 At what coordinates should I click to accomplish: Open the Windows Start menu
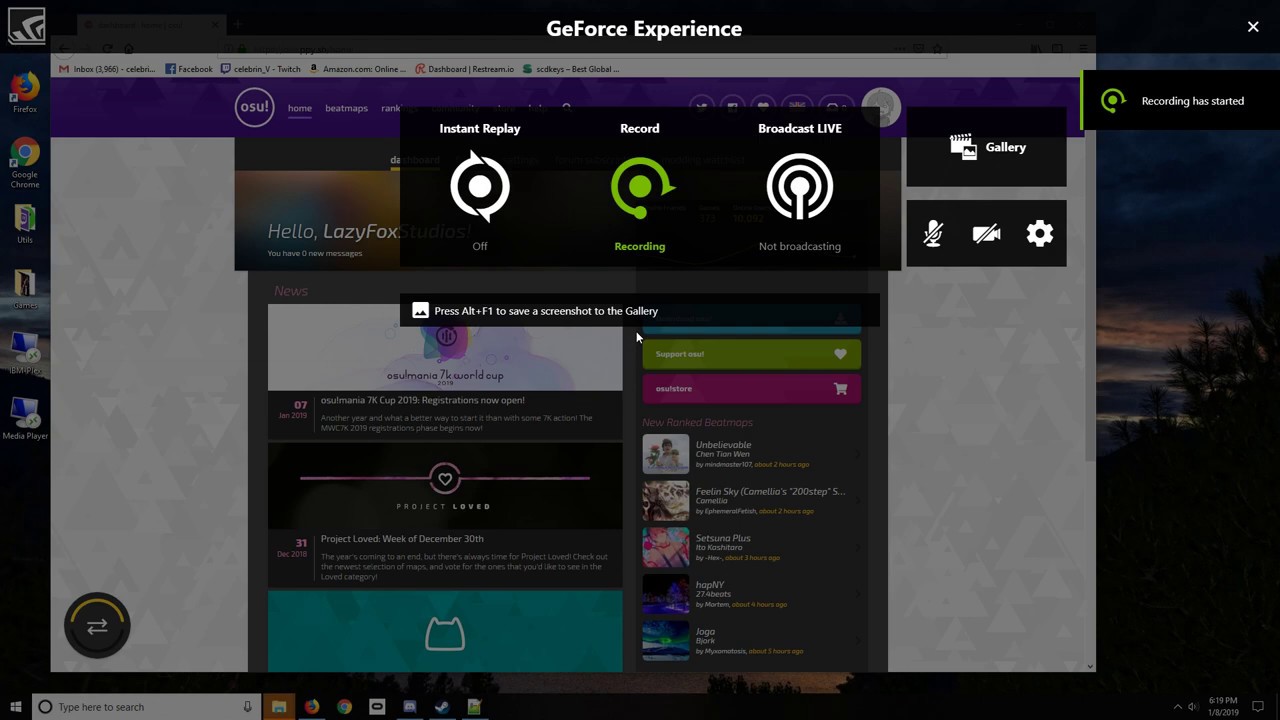[15, 707]
